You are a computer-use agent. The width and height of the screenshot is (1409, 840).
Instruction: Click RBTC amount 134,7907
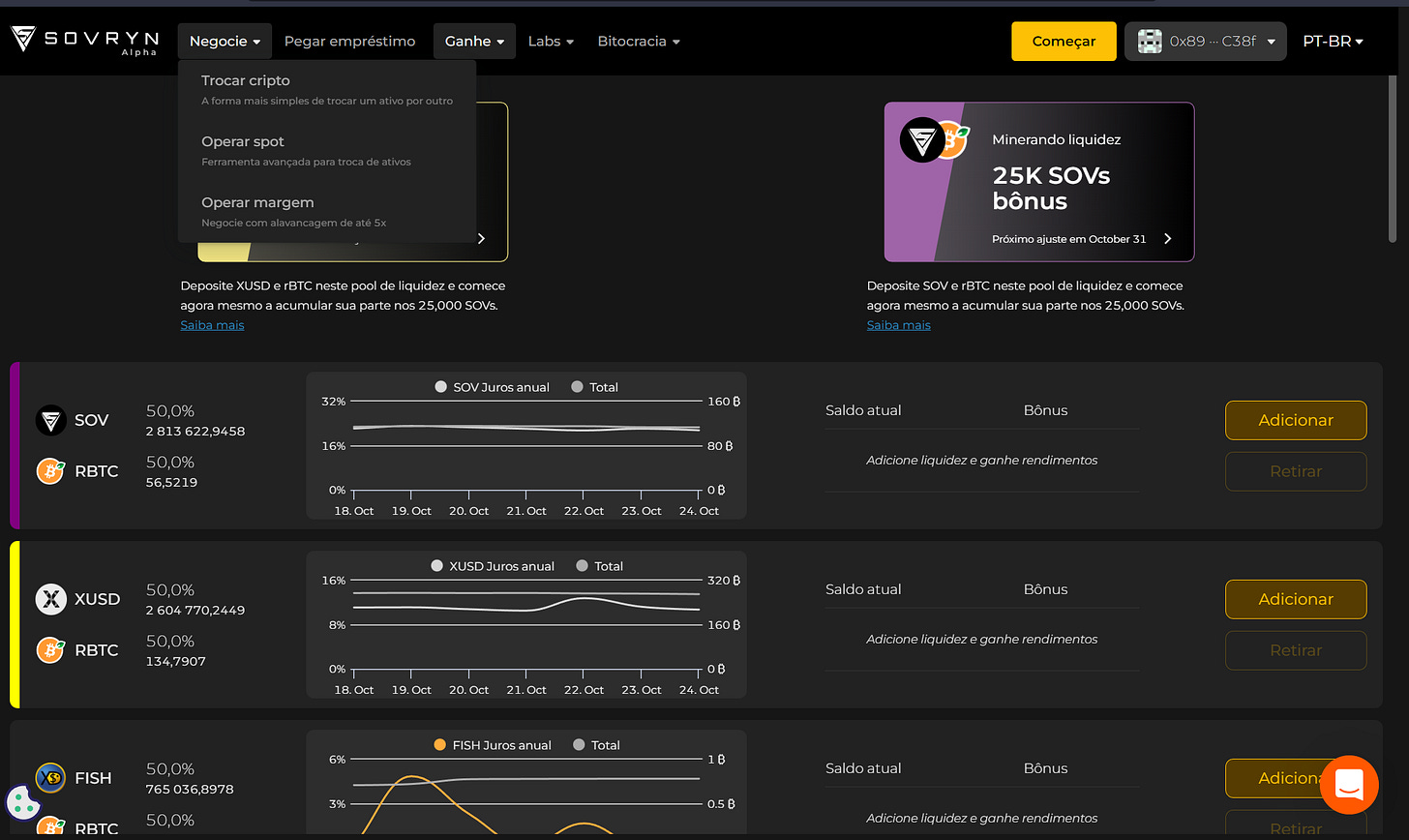pyautogui.click(x=176, y=662)
